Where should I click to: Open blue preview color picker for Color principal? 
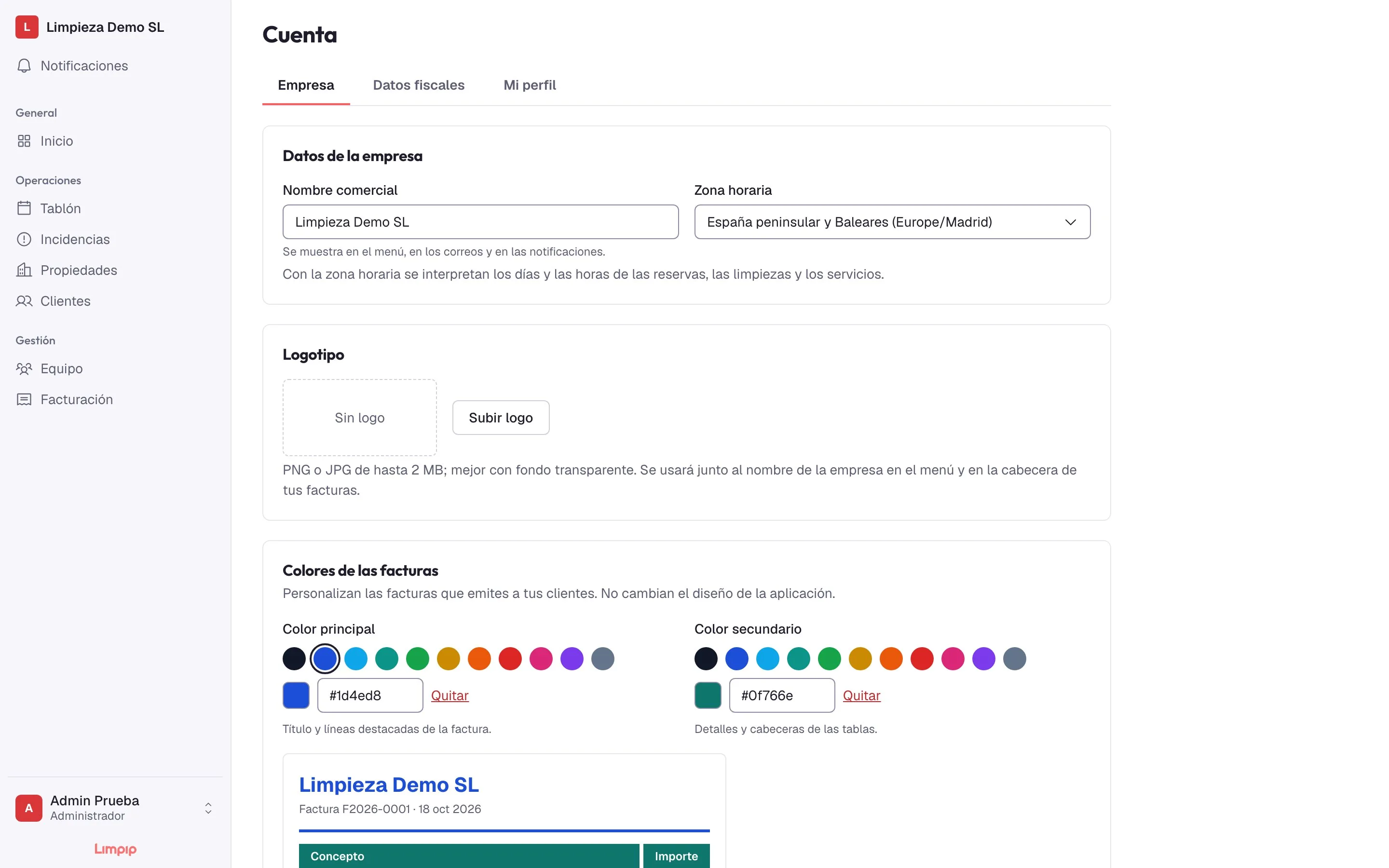[x=296, y=695]
